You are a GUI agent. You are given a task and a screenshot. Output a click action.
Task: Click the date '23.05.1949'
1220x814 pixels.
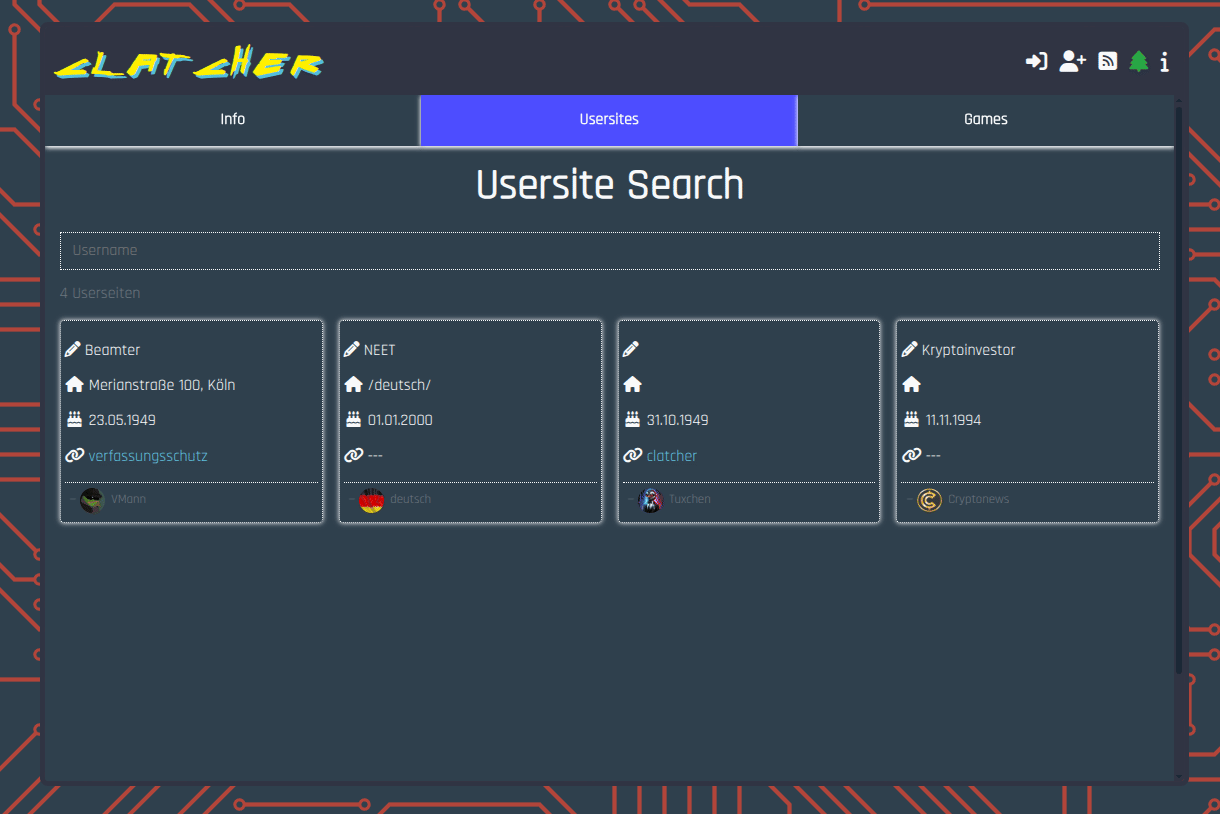click(x=122, y=420)
